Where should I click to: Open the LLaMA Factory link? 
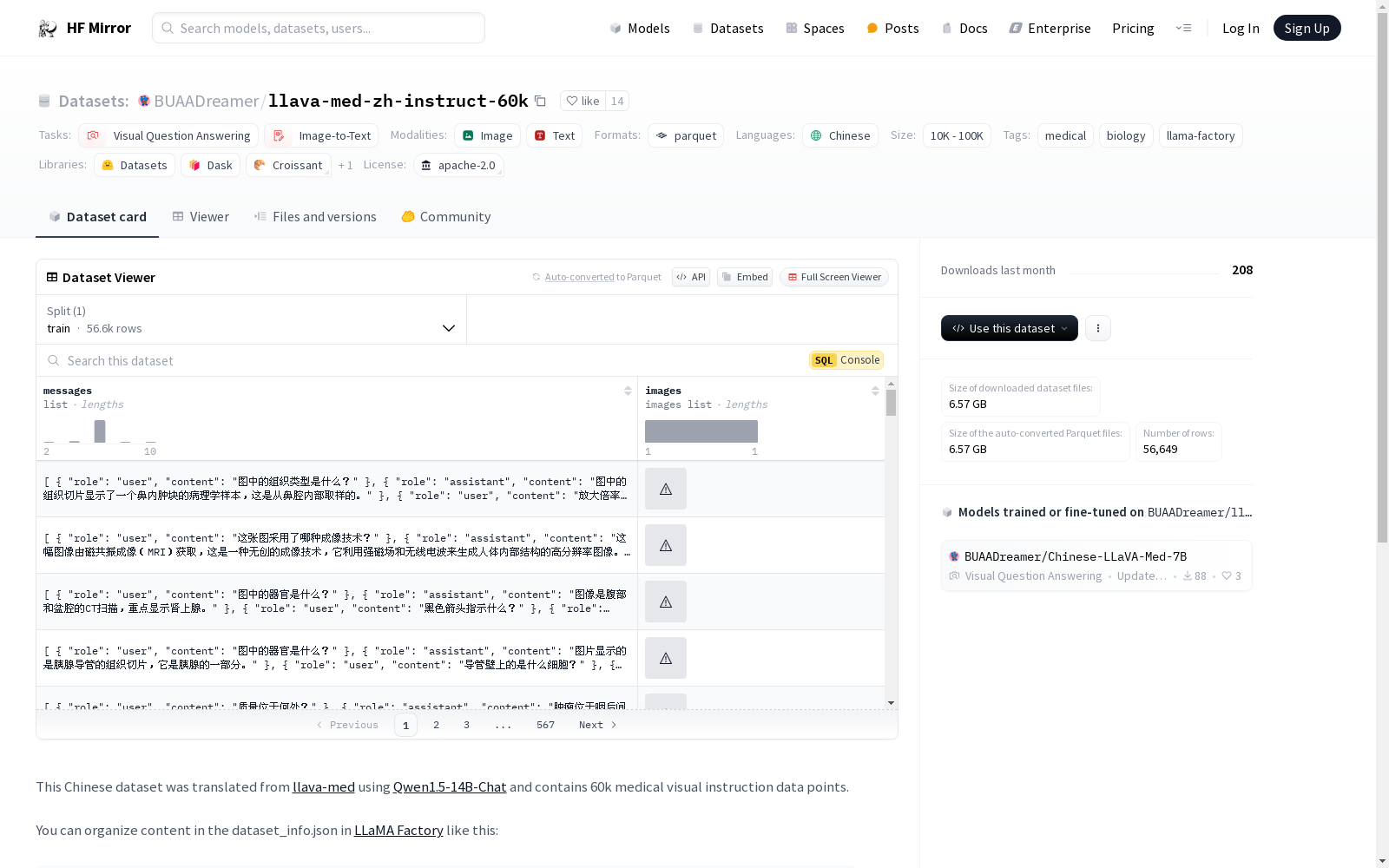[398, 830]
